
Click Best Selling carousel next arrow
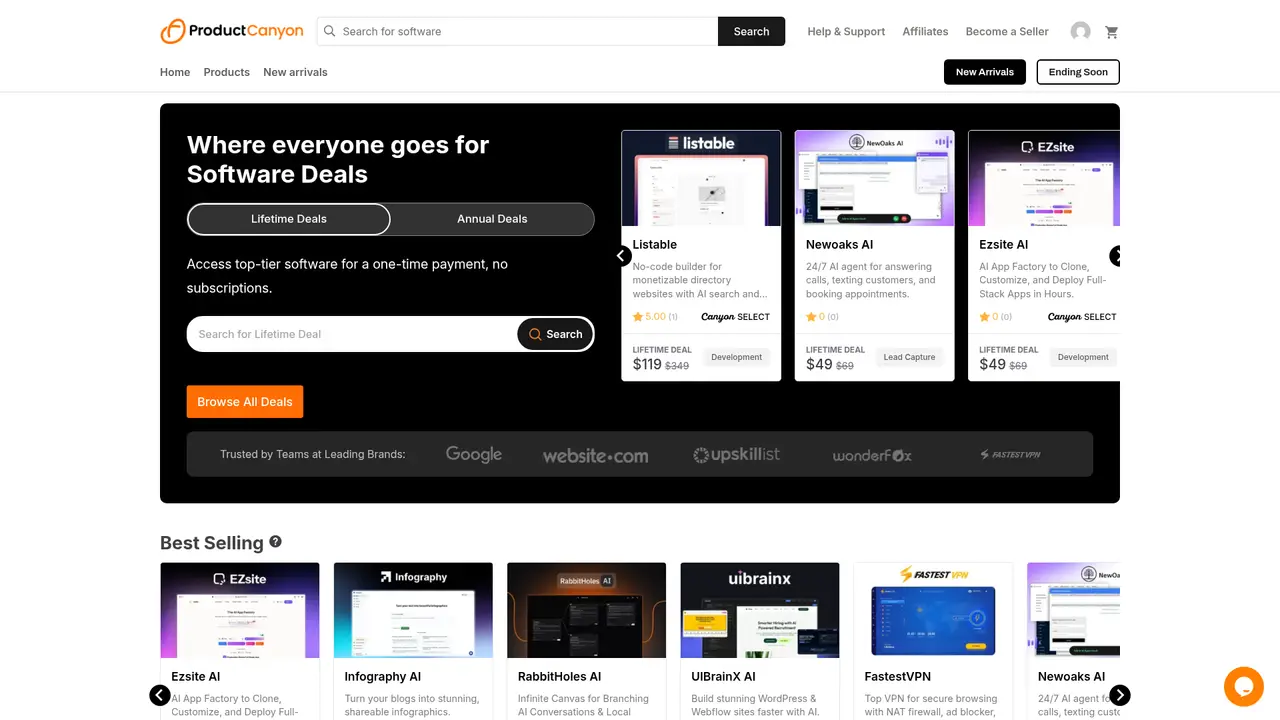coord(1120,695)
